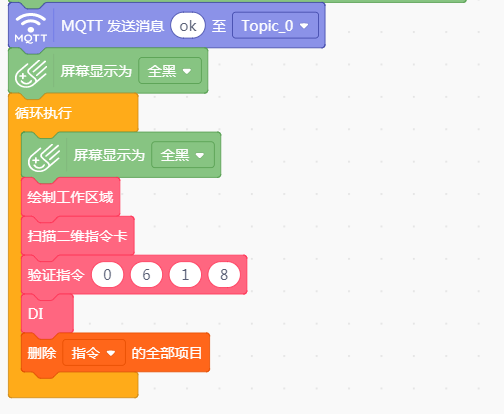The width and height of the screenshot is (504, 414).
Task: Edit the 验证指令 value 8 field
Action: [224, 275]
